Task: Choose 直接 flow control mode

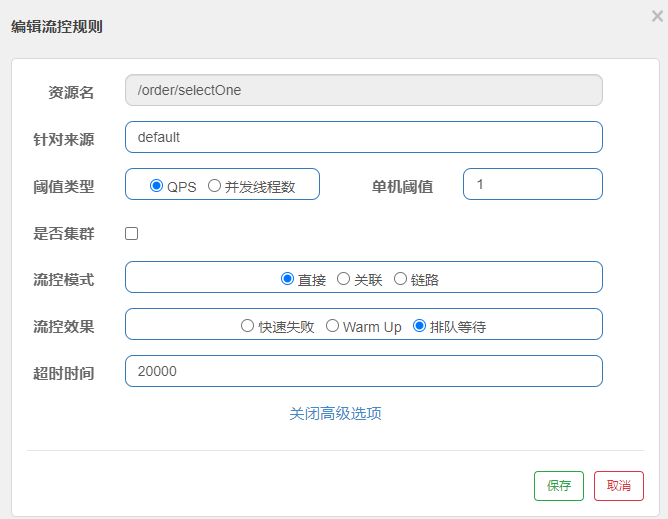Action: click(x=288, y=279)
